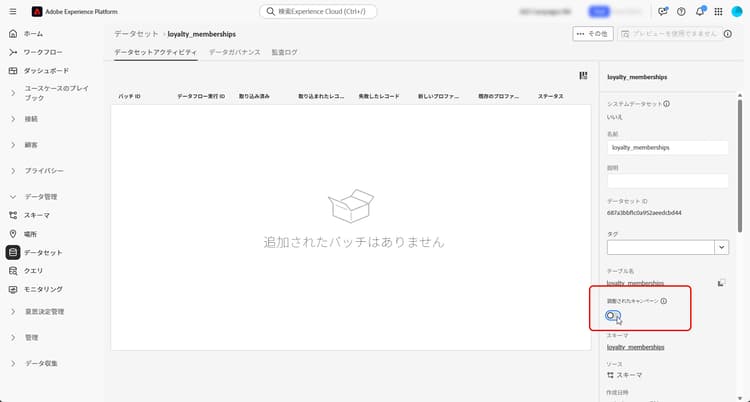Screen dimensions: 750x402
Task: Copy the table name loyalty_memberships
Action: click(721, 283)
